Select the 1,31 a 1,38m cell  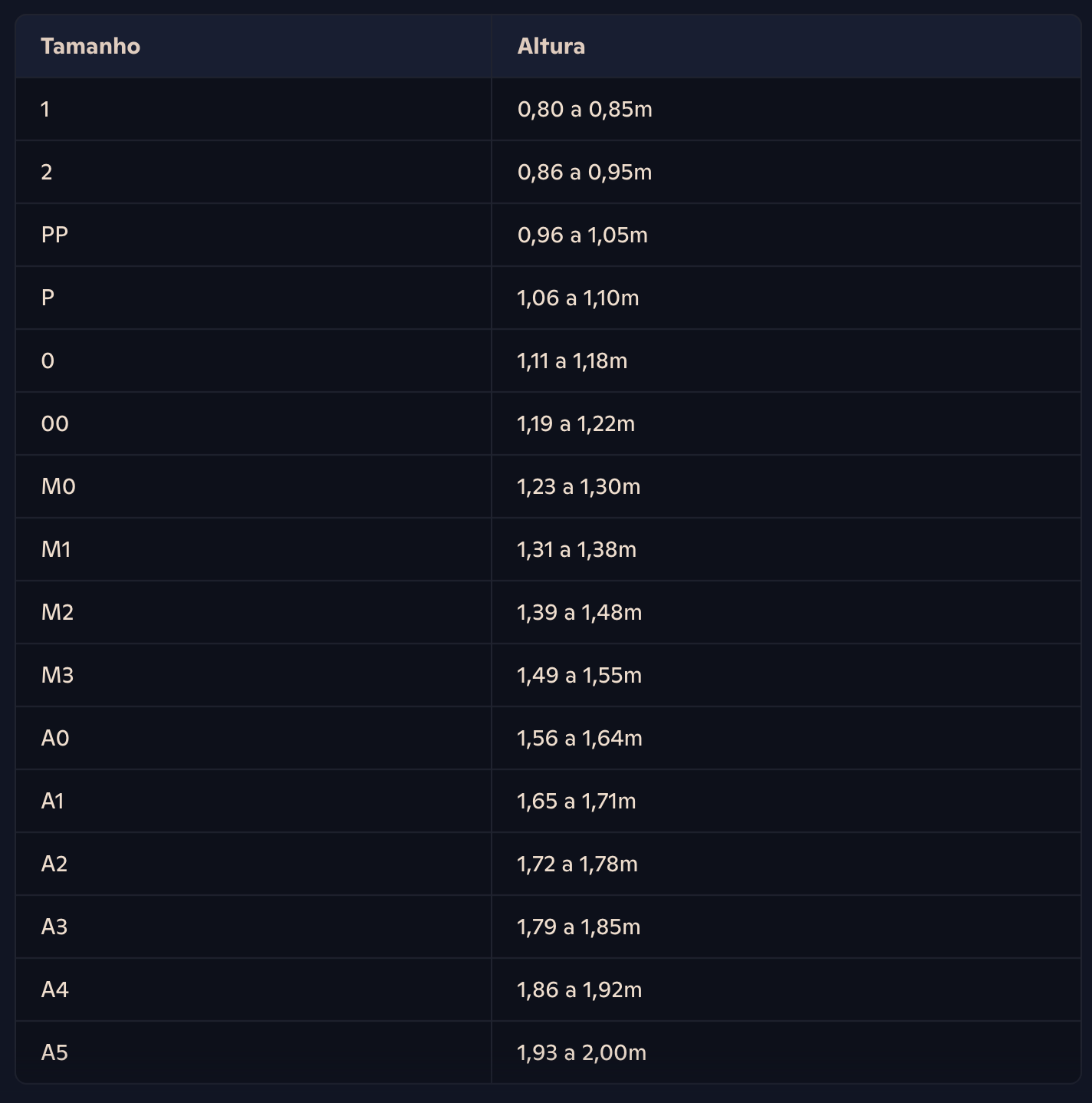click(786, 549)
